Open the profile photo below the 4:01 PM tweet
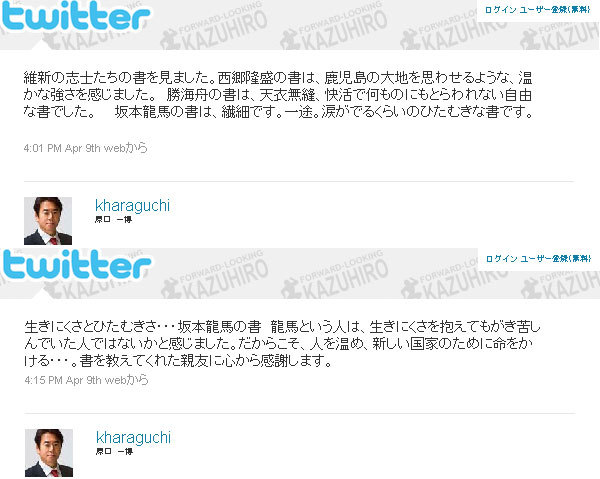The height and width of the screenshot is (479, 600). click(48, 221)
